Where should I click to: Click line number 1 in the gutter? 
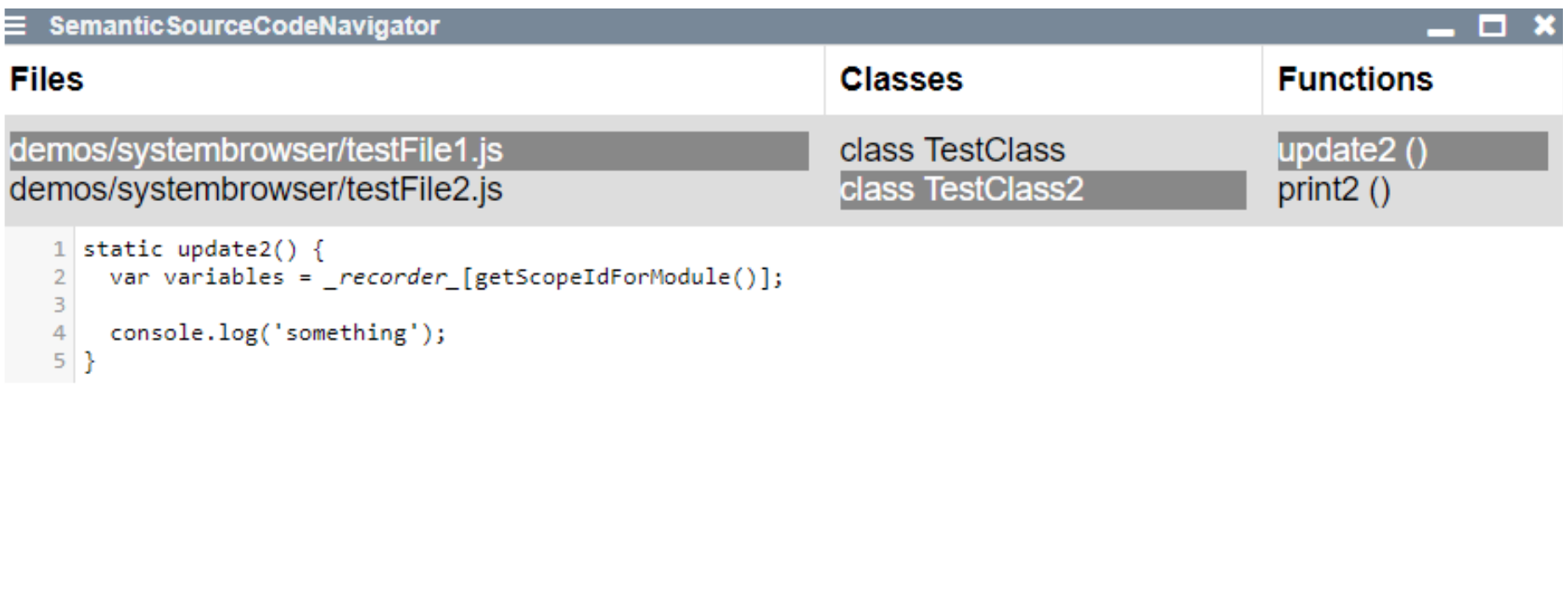coord(59,249)
